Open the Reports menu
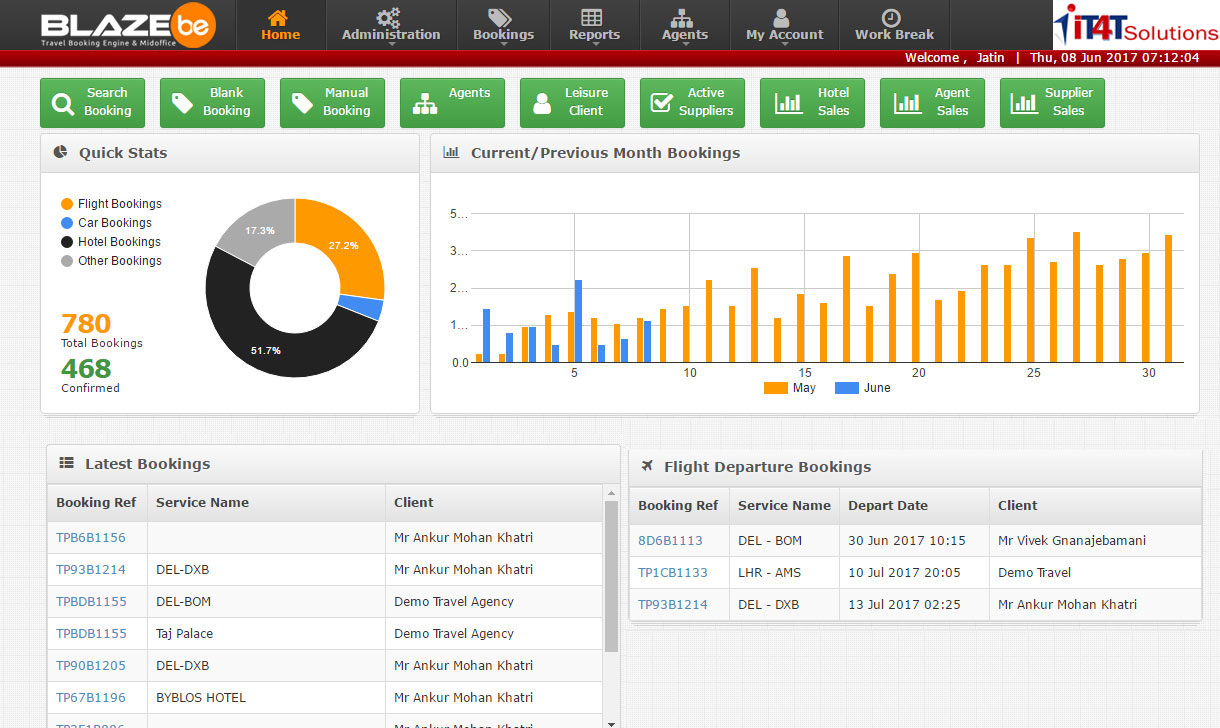This screenshot has height=728, width=1220. (x=594, y=25)
